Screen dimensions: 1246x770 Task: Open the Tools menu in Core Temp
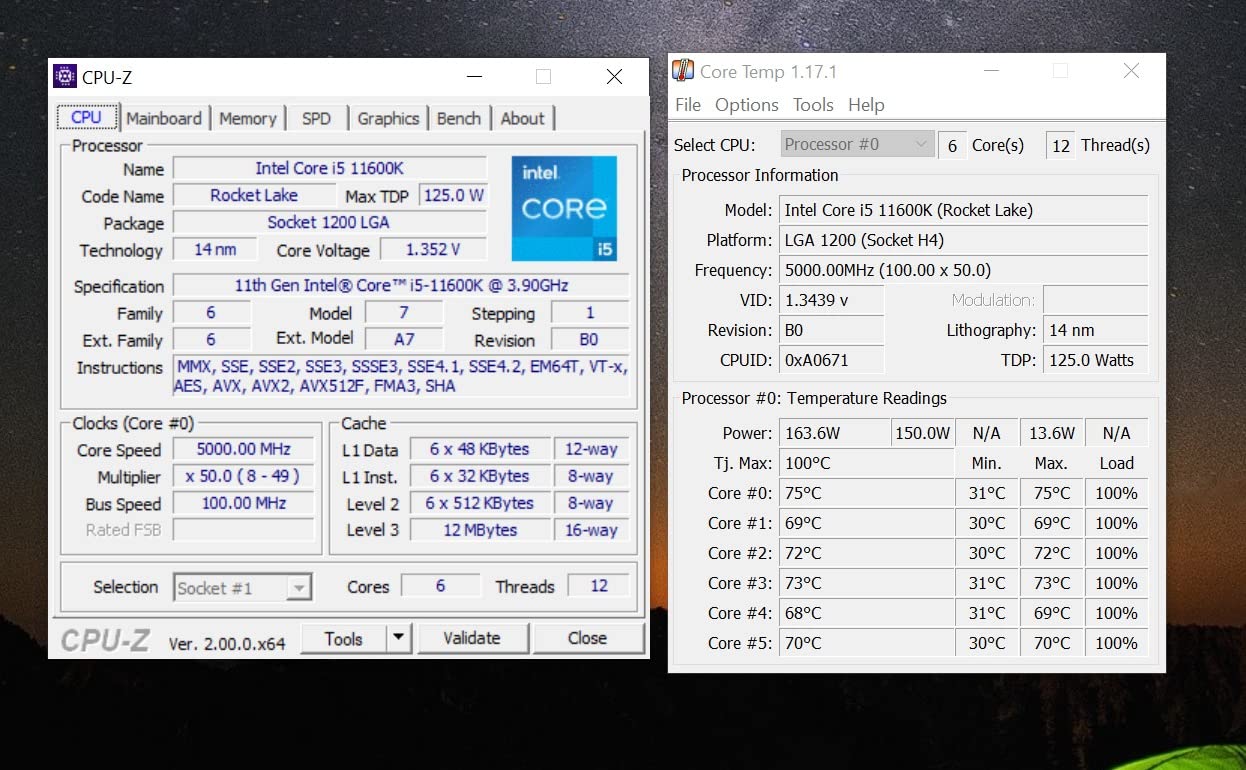click(813, 105)
